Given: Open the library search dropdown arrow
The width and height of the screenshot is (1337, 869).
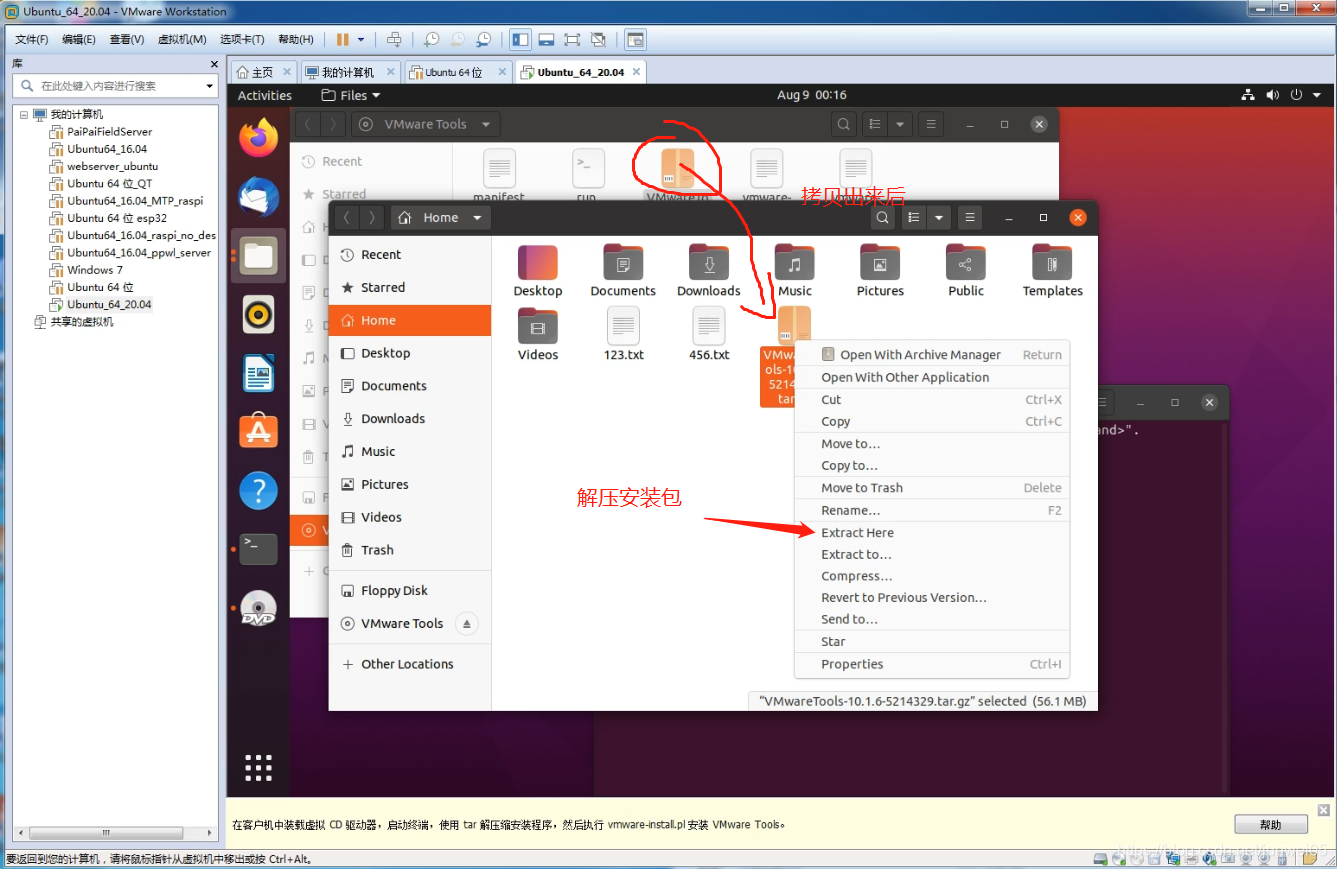Looking at the screenshot, I should [209, 86].
